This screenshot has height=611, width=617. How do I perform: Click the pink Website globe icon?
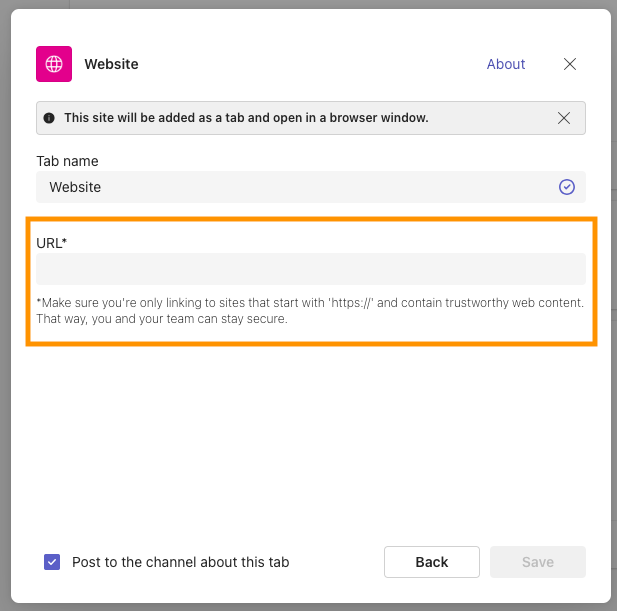pyautogui.click(x=54, y=64)
